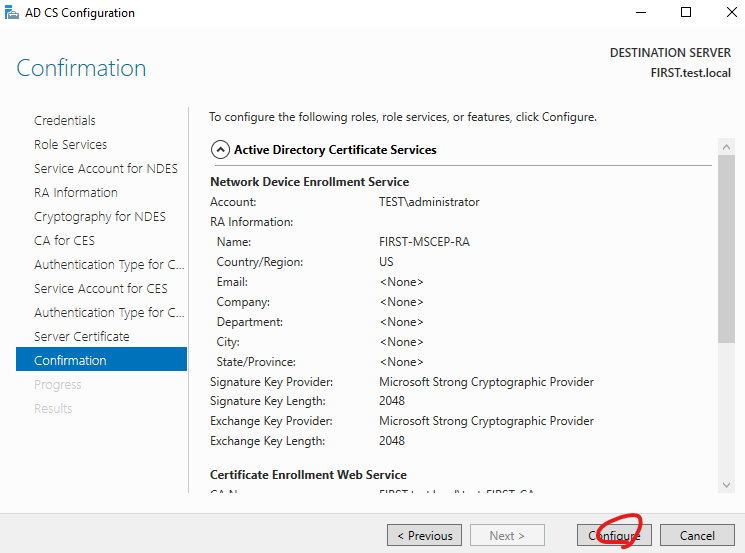Click the Network Device Enrollment Service heading

coord(309,182)
